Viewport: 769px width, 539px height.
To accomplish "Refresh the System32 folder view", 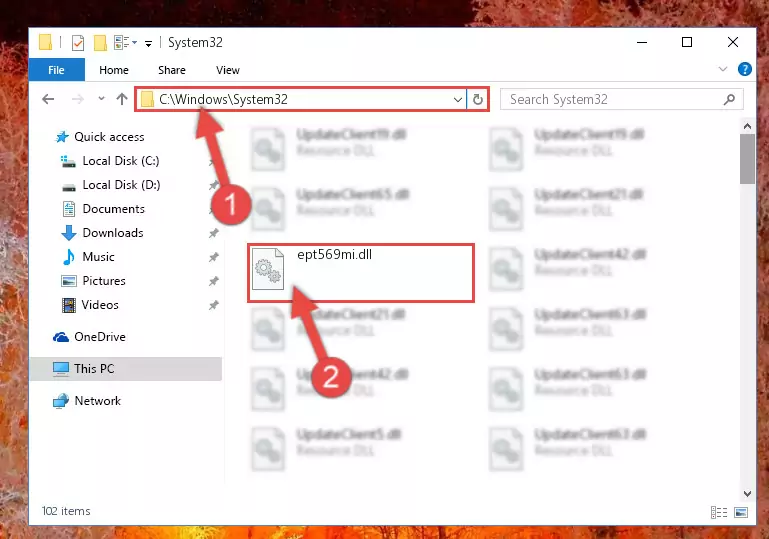I will click(478, 100).
